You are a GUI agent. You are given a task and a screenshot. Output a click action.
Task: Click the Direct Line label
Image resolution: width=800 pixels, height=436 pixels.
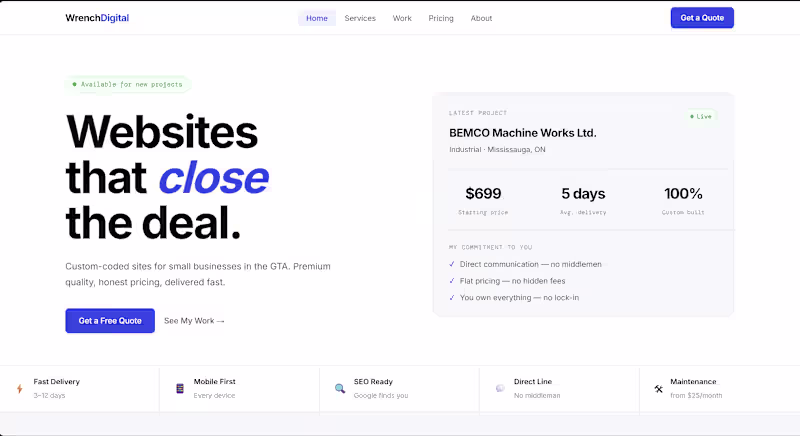[533, 381]
